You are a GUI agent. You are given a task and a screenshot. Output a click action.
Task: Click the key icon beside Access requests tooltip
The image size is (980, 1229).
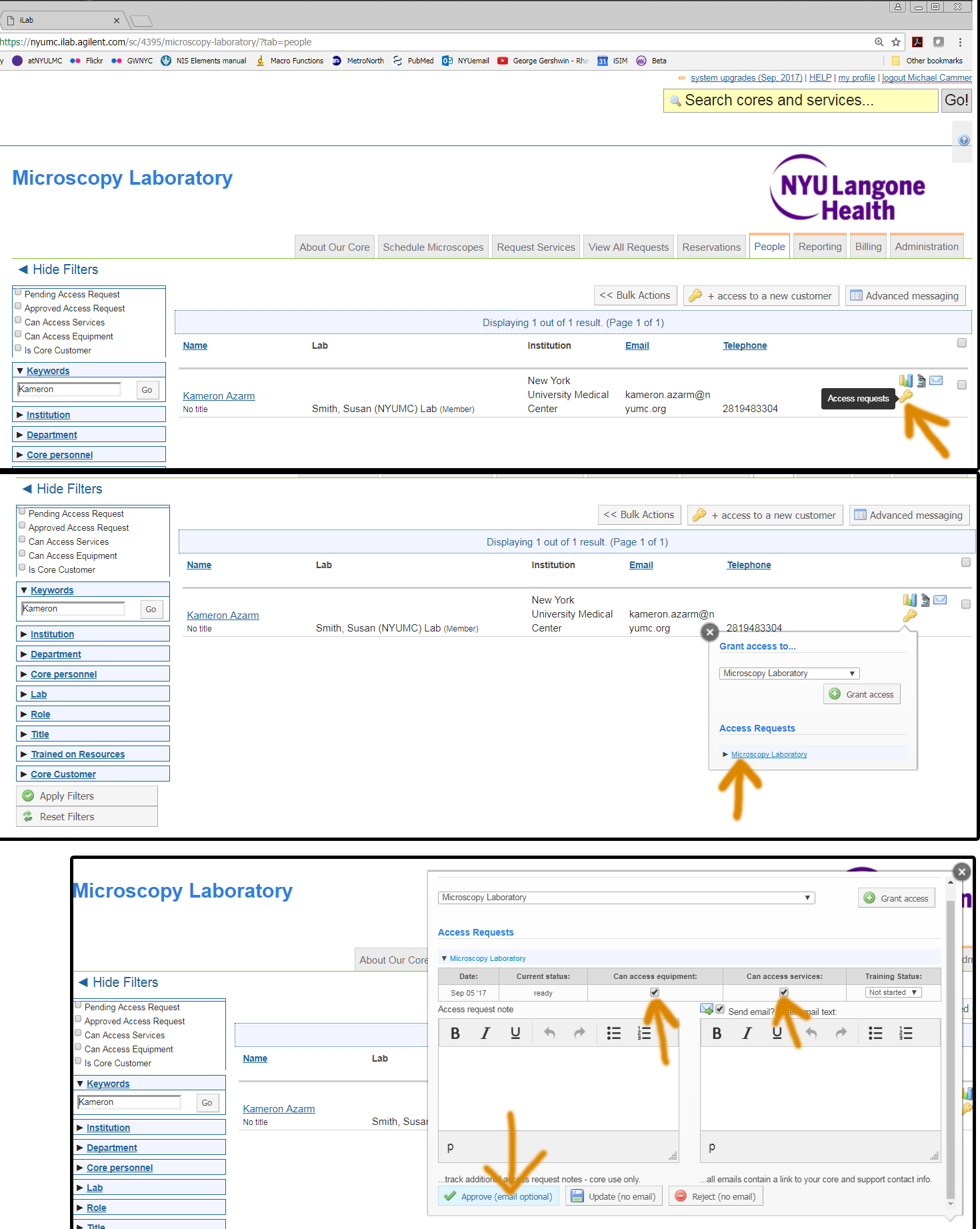pyautogui.click(x=905, y=396)
